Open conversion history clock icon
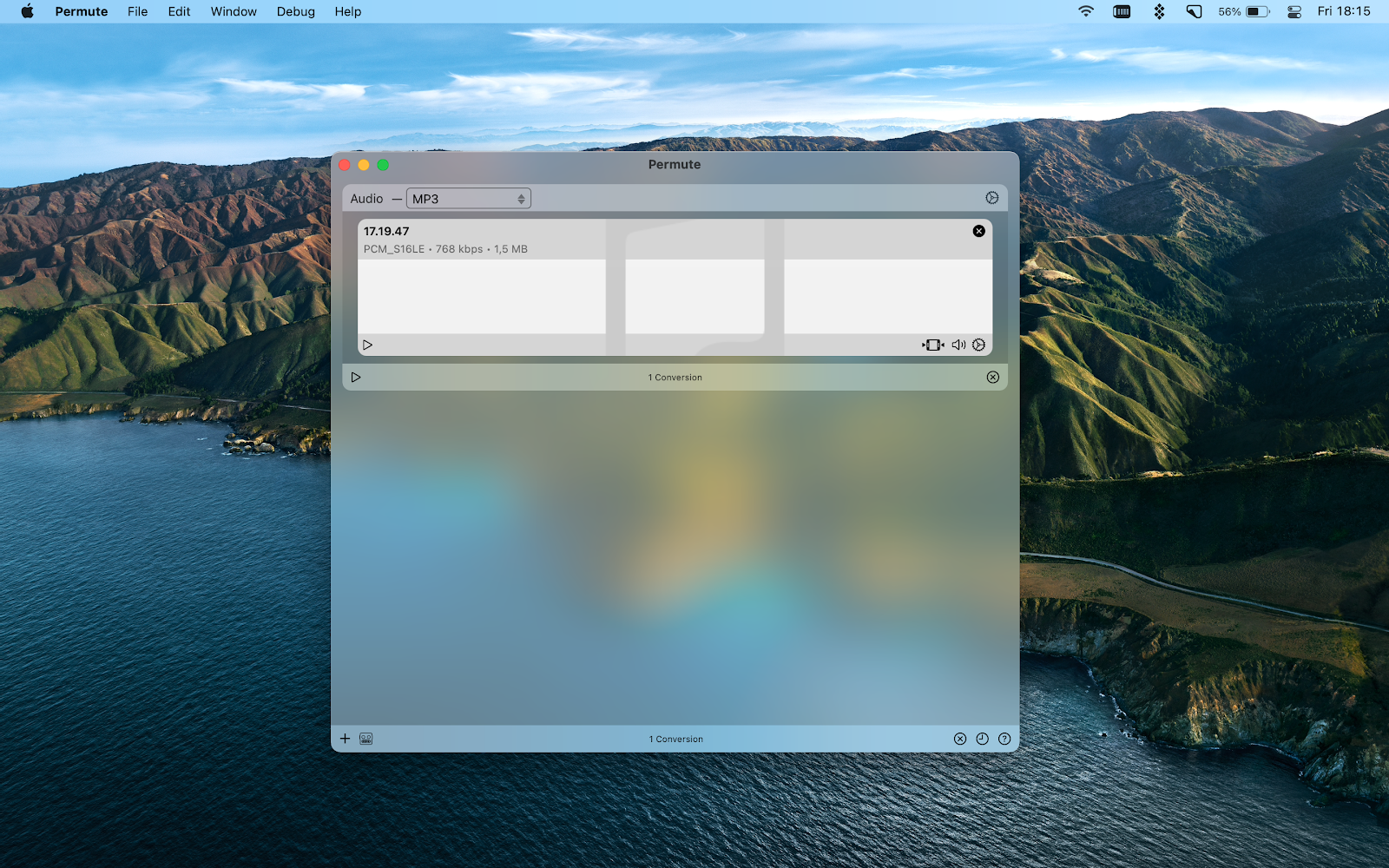The image size is (1389, 868). (x=982, y=739)
